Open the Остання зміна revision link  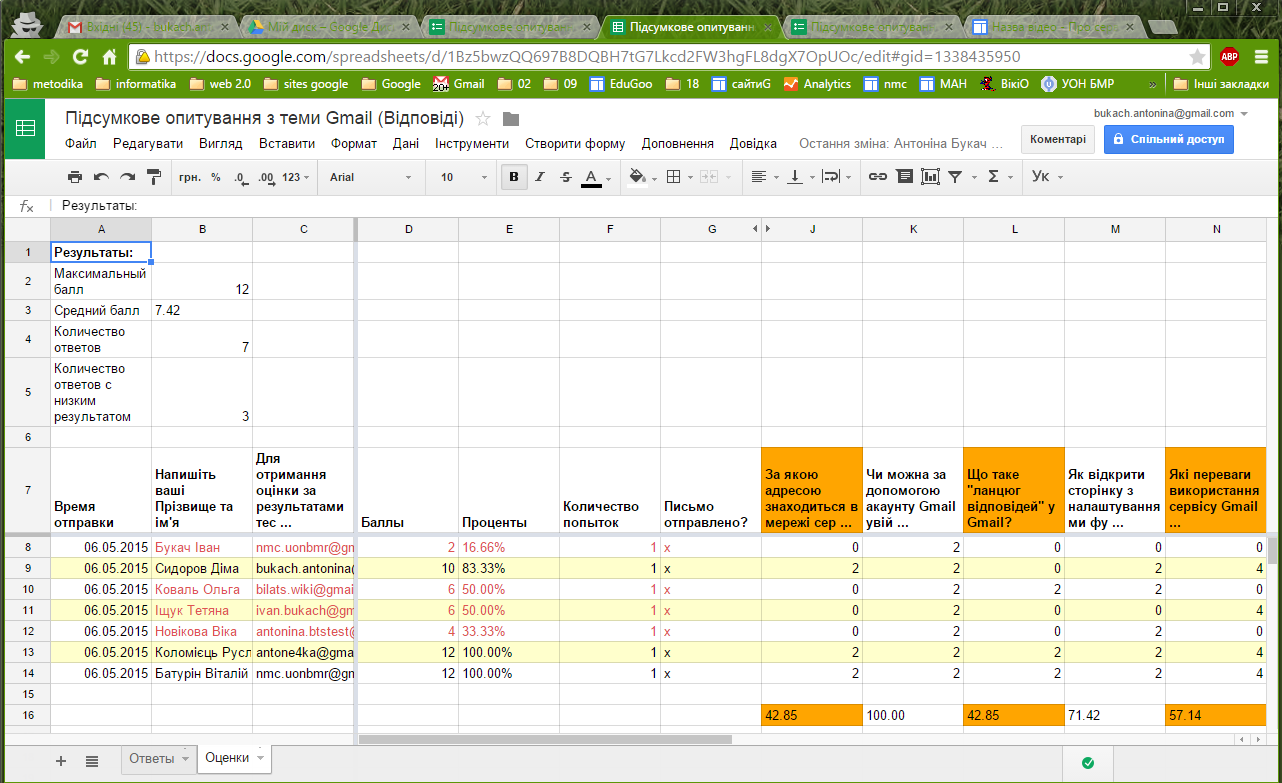point(900,144)
